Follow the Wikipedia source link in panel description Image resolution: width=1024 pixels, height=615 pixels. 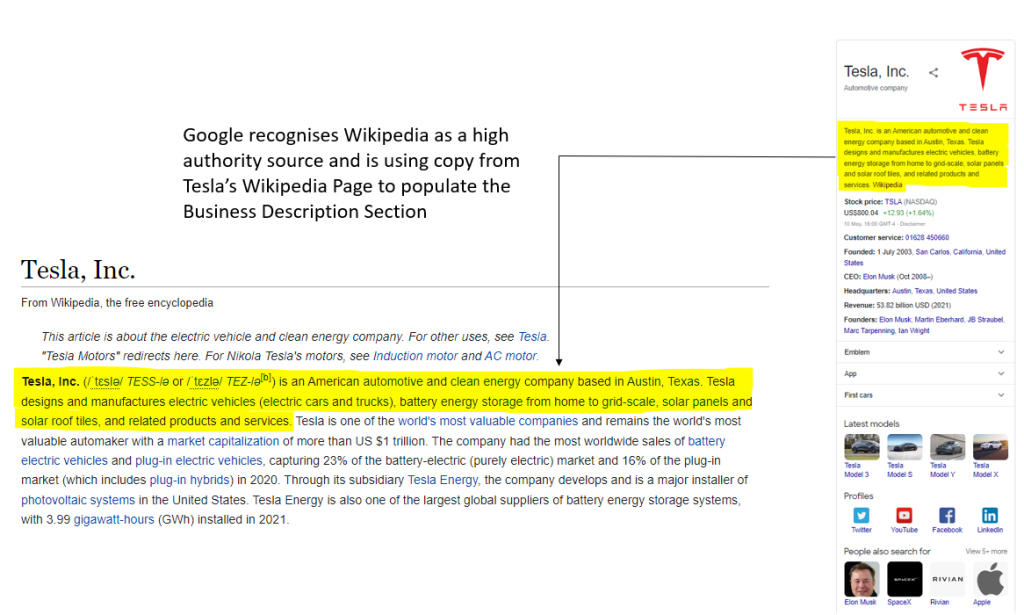coord(887,185)
